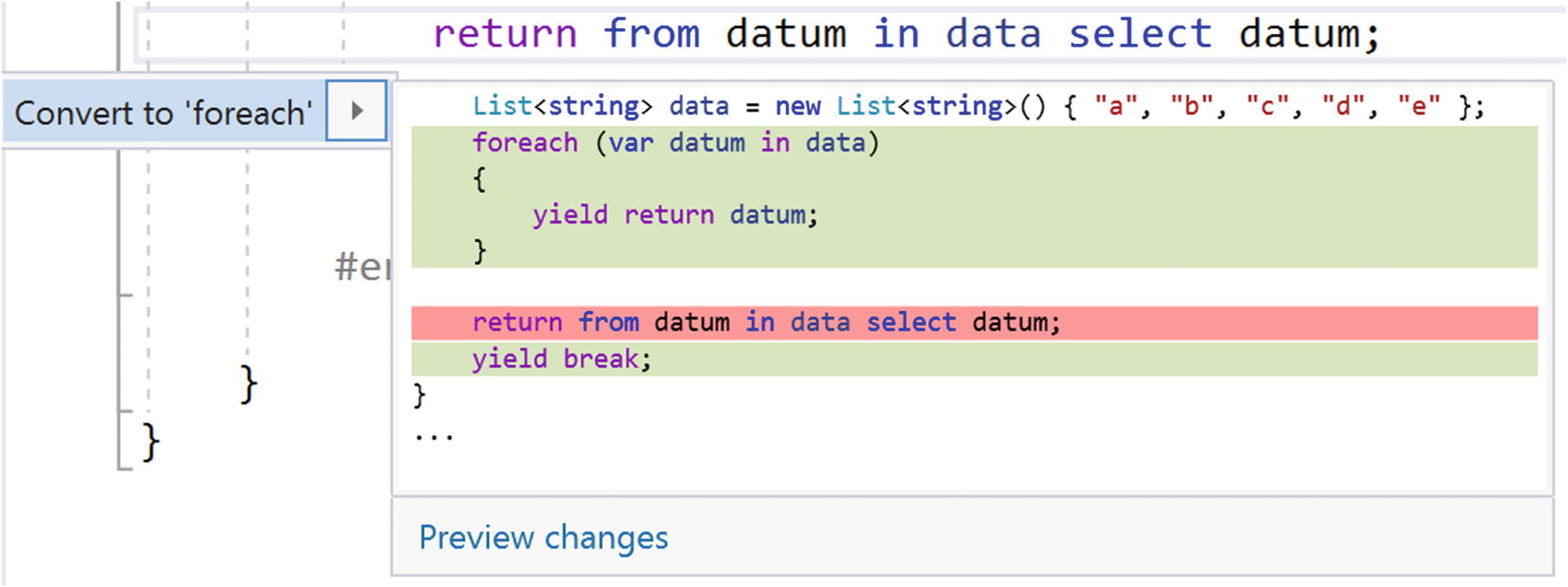
Task: Click the green 'yield return datum;' preview line
Action: (x=675, y=215)
